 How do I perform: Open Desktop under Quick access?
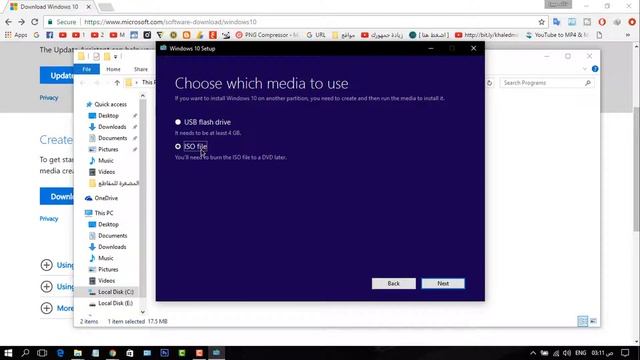click(x=104, y=116)
